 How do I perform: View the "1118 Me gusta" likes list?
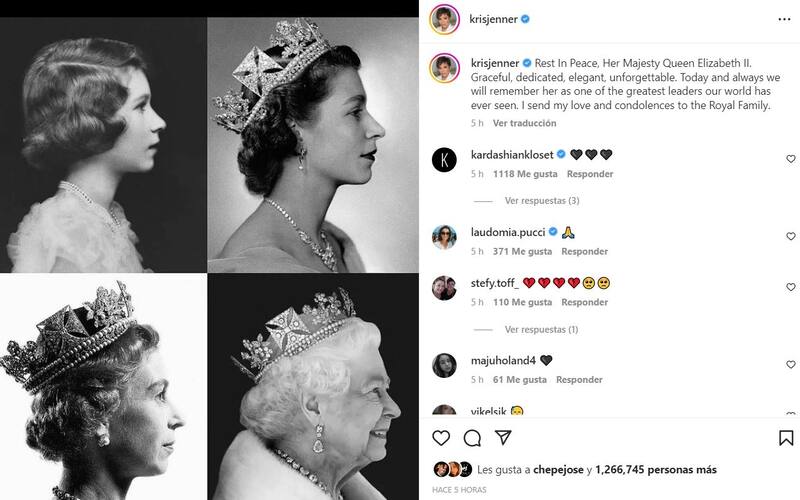(x=518, y=174)
